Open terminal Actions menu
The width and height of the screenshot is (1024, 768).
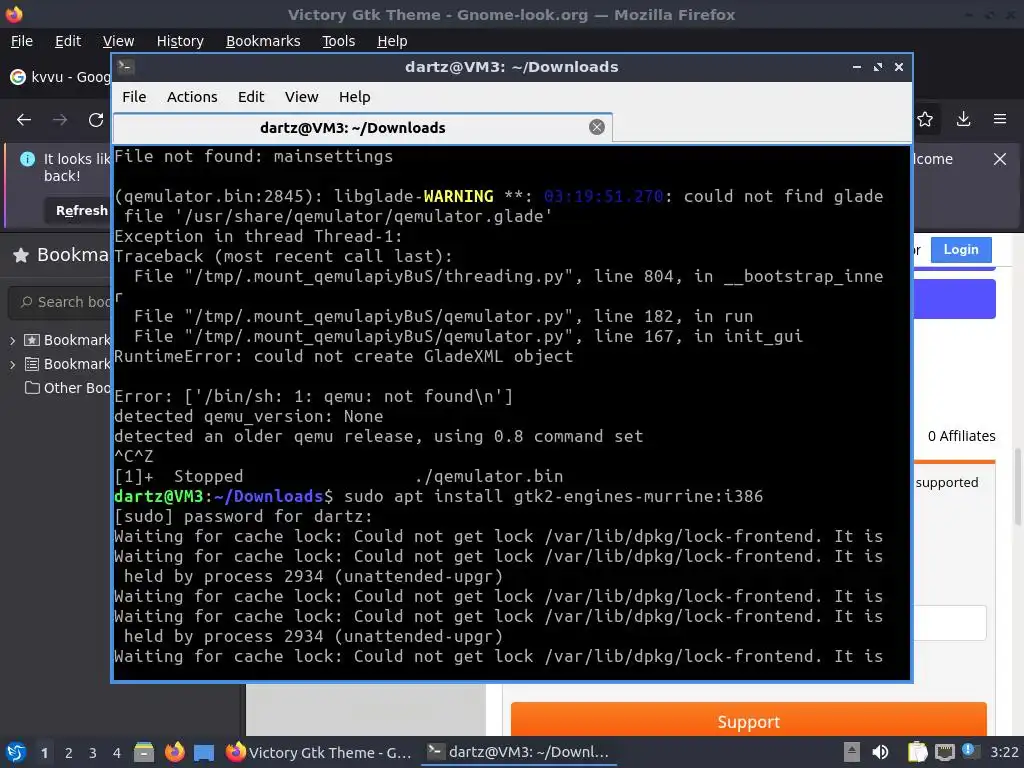point(192,97)
